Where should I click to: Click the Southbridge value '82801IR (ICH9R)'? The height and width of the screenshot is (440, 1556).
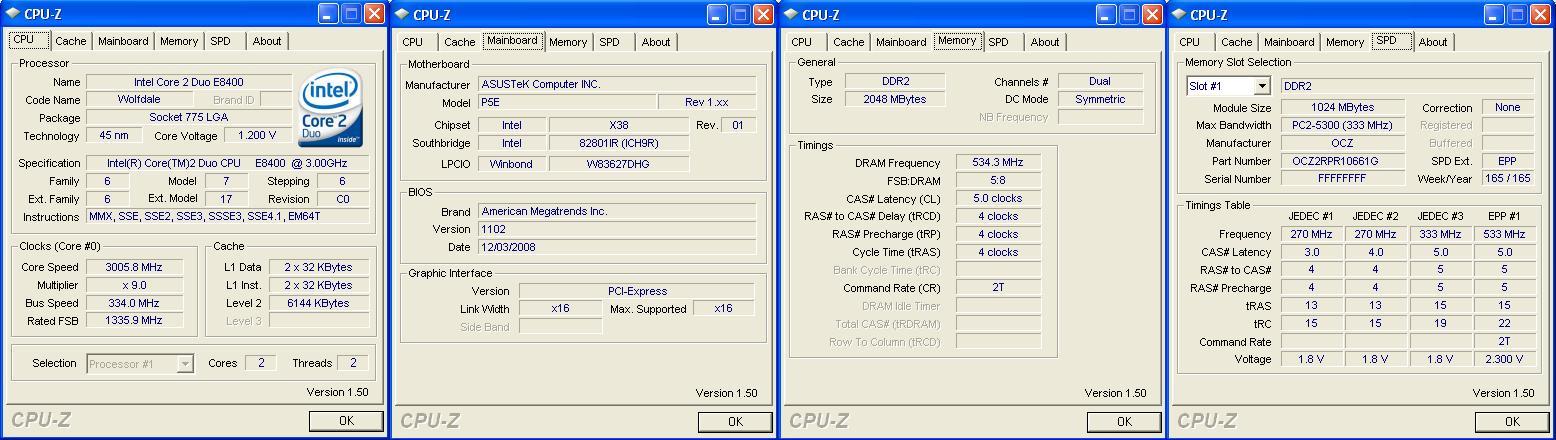point(619,143)
